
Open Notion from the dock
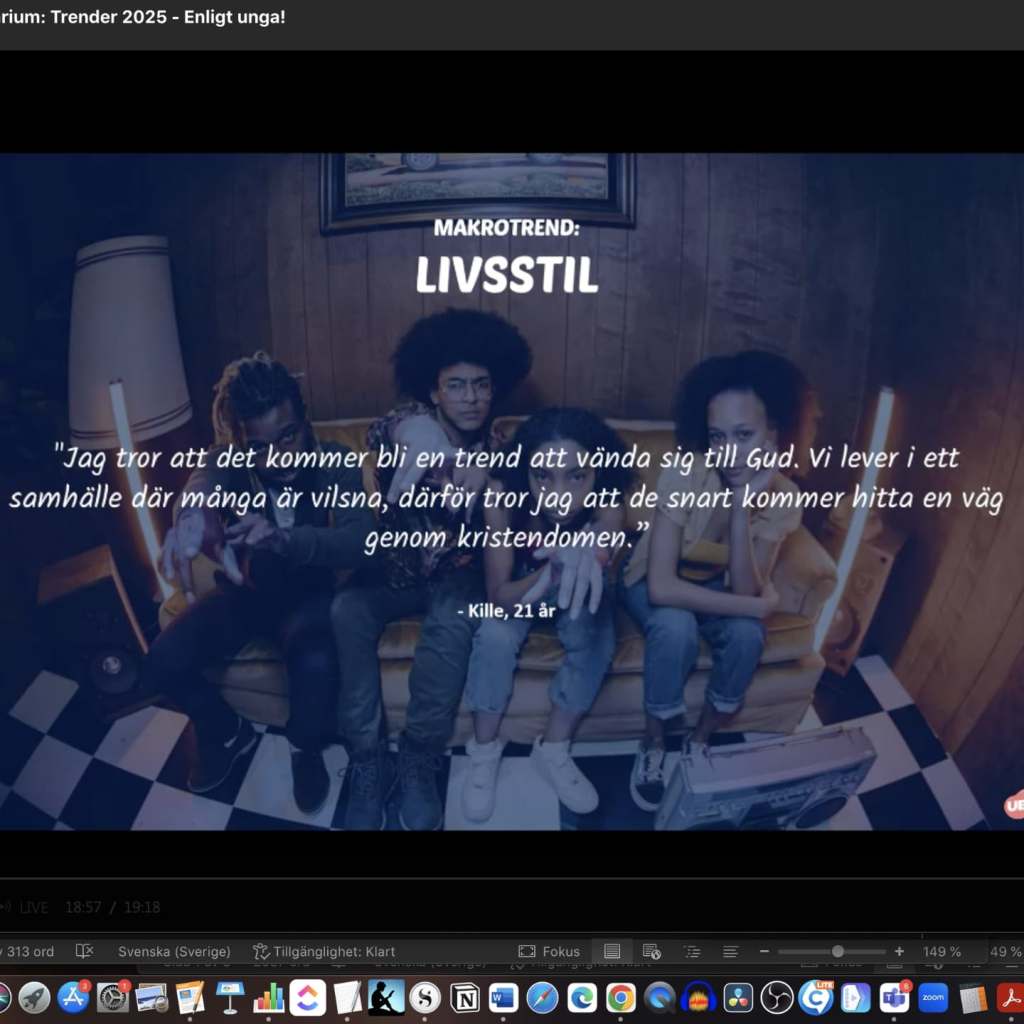pos(464,997)
